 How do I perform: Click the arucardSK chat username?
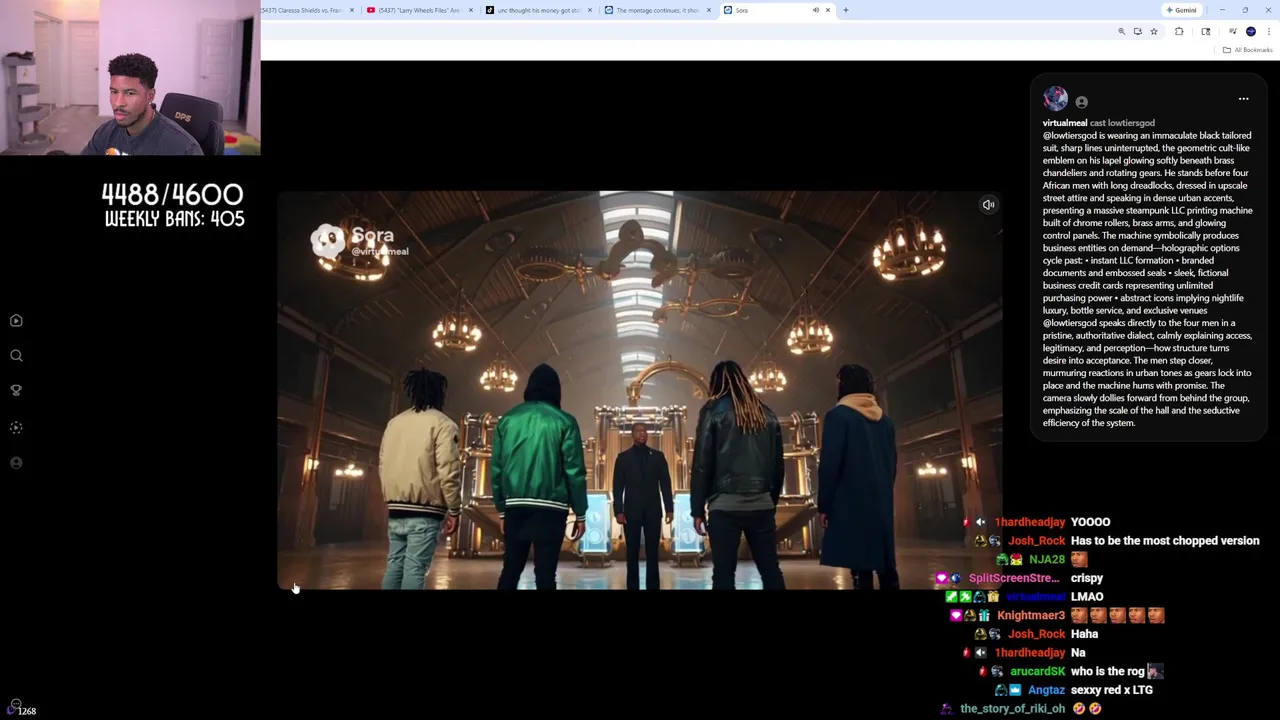(x=1037, y=672)
